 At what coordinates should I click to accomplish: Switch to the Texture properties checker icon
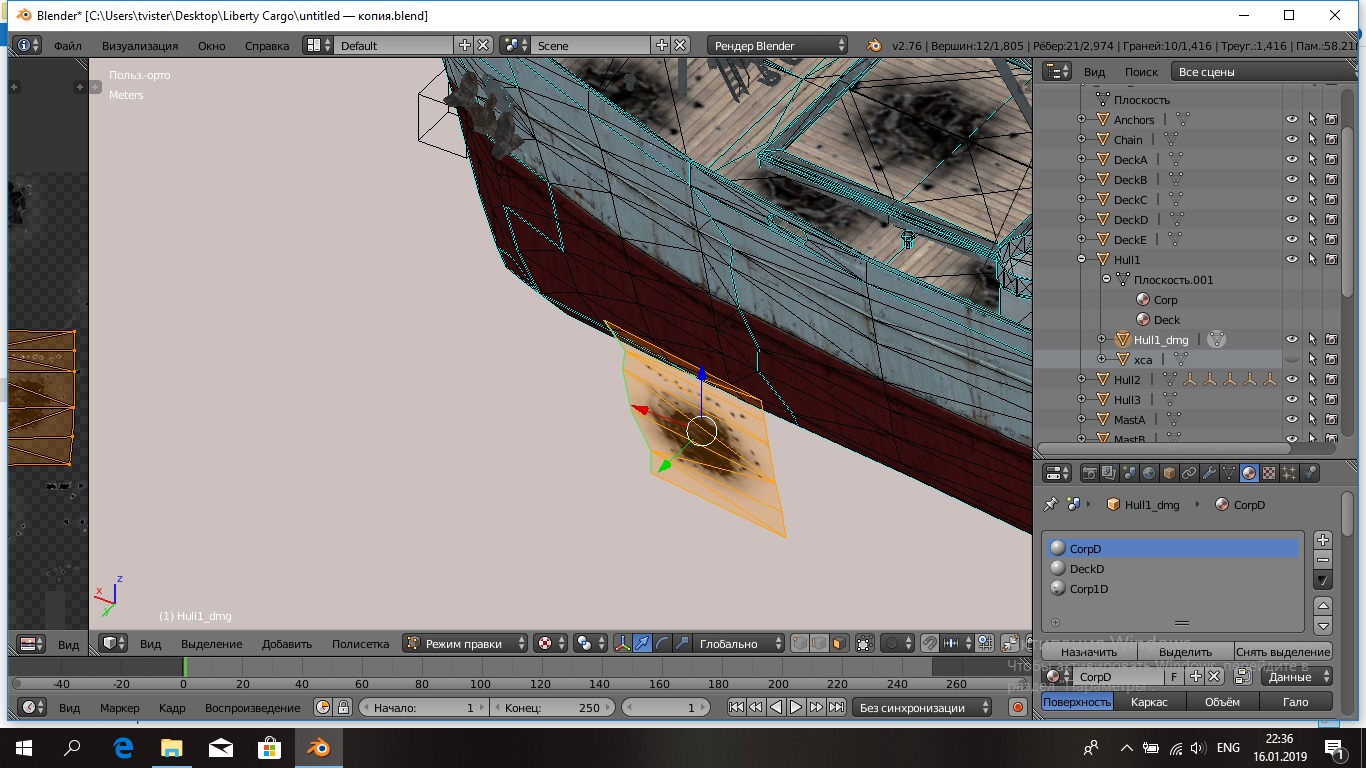pos(1269,473)
